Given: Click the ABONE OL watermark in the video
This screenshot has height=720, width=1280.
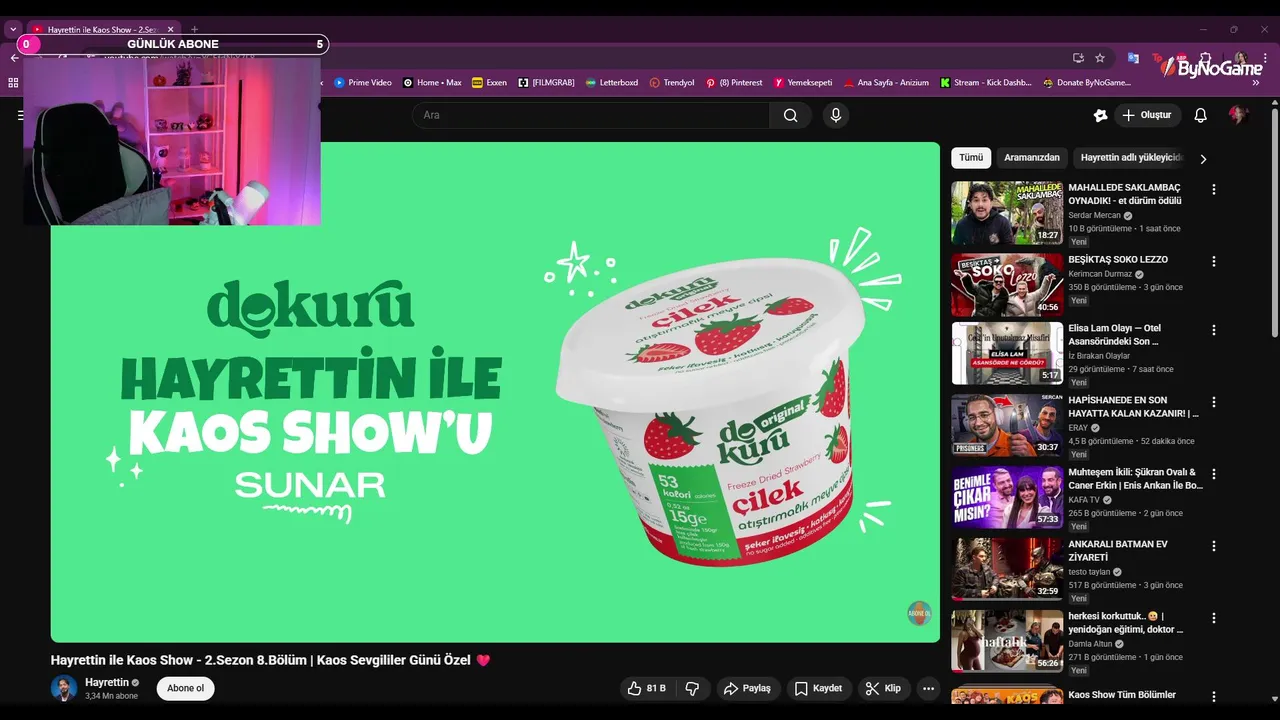Looking at the screenshot, I should tap(919, 613).
